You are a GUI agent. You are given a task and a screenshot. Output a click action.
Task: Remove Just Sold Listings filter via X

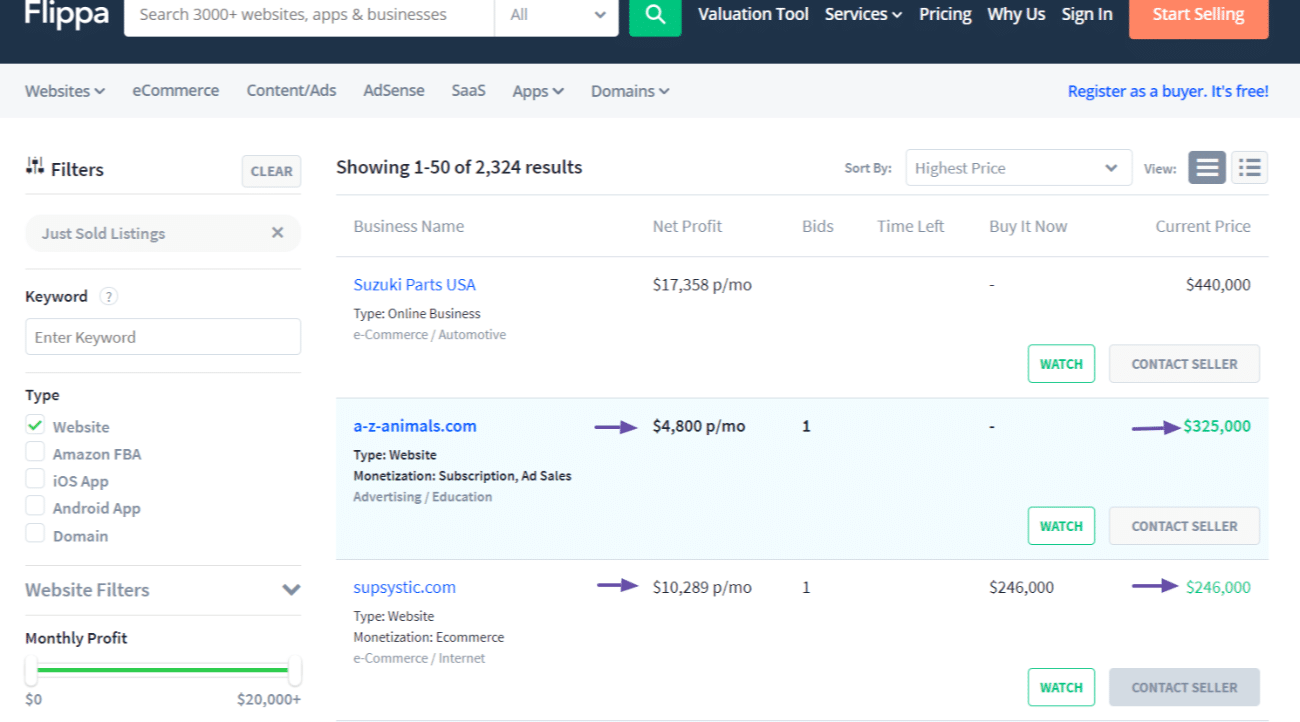click(x=278, y=232)
